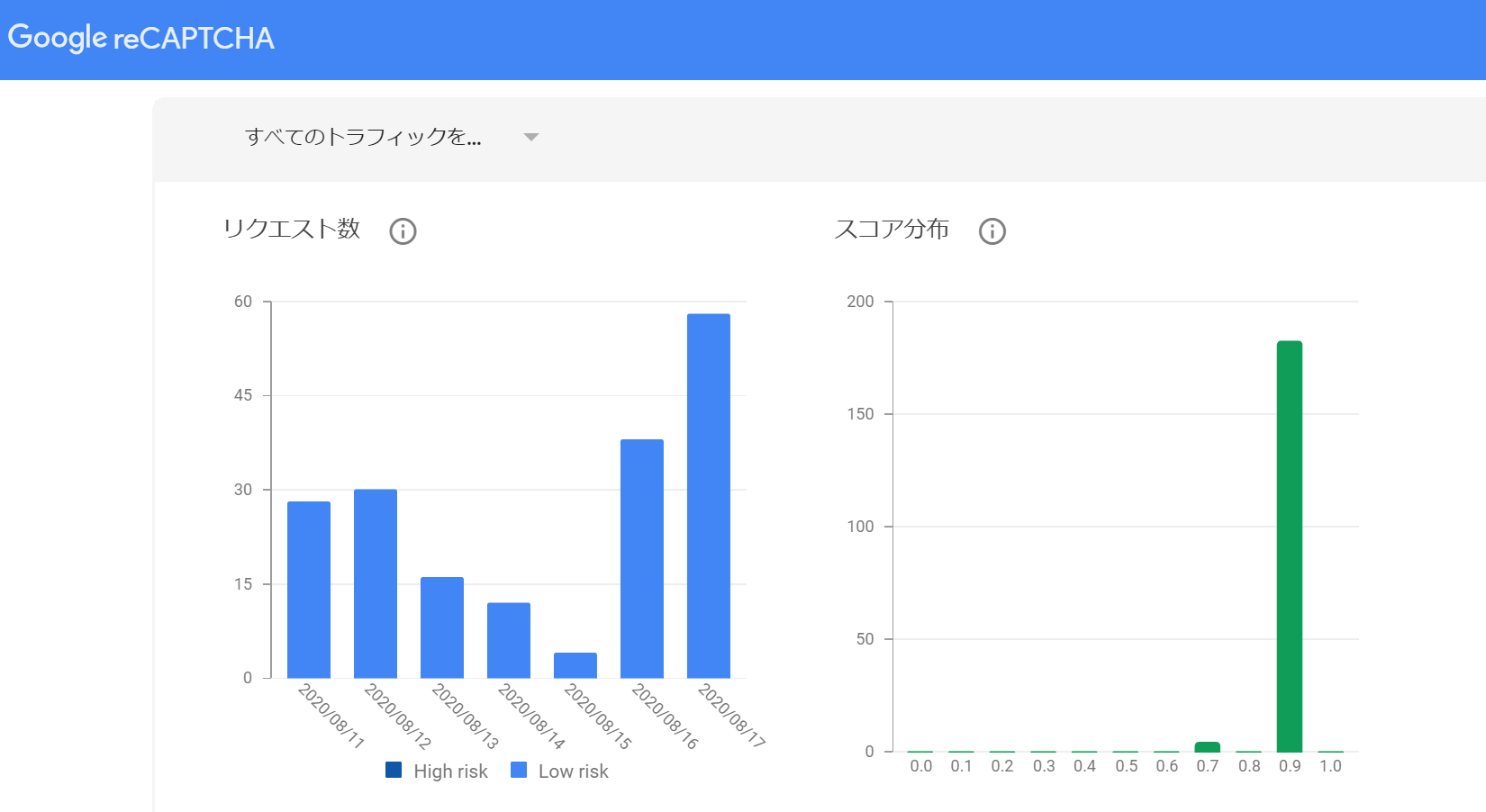Click the 1.0 score axis label

[1330, 766]
